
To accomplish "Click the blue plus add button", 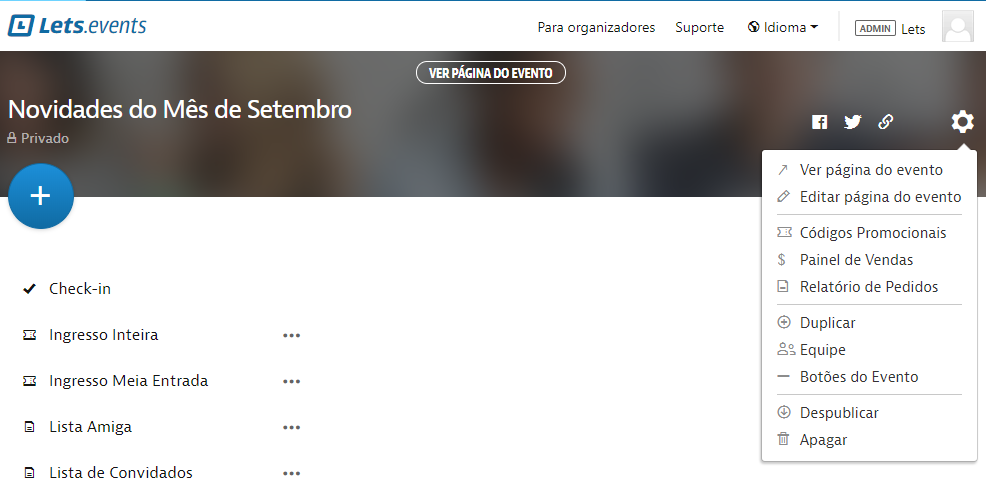I will click(41, 196).
